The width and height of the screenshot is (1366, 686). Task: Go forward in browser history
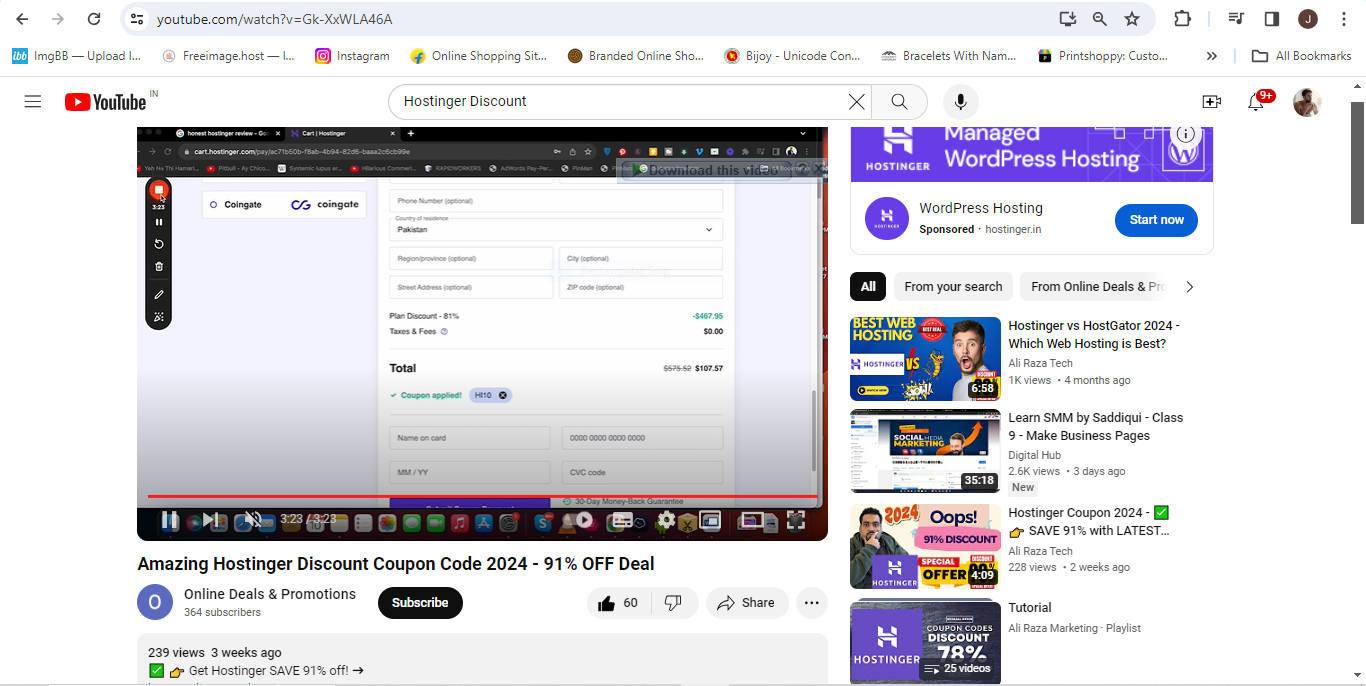click(x=58, y=19)
